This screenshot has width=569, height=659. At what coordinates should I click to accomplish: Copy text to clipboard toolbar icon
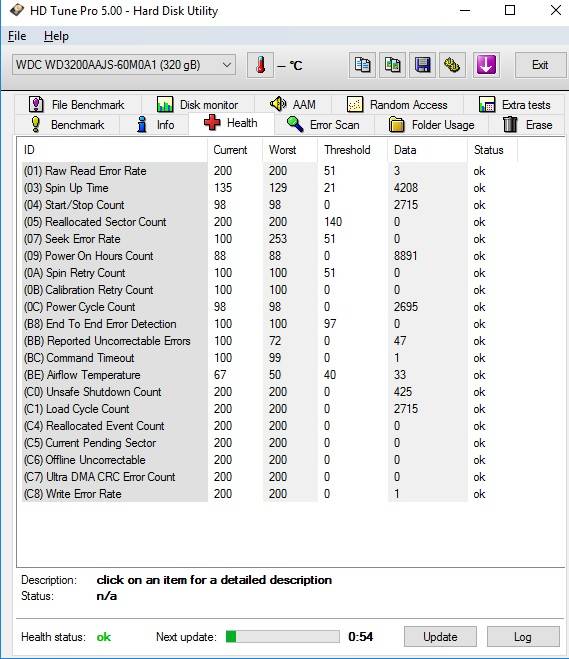[362, 65]
